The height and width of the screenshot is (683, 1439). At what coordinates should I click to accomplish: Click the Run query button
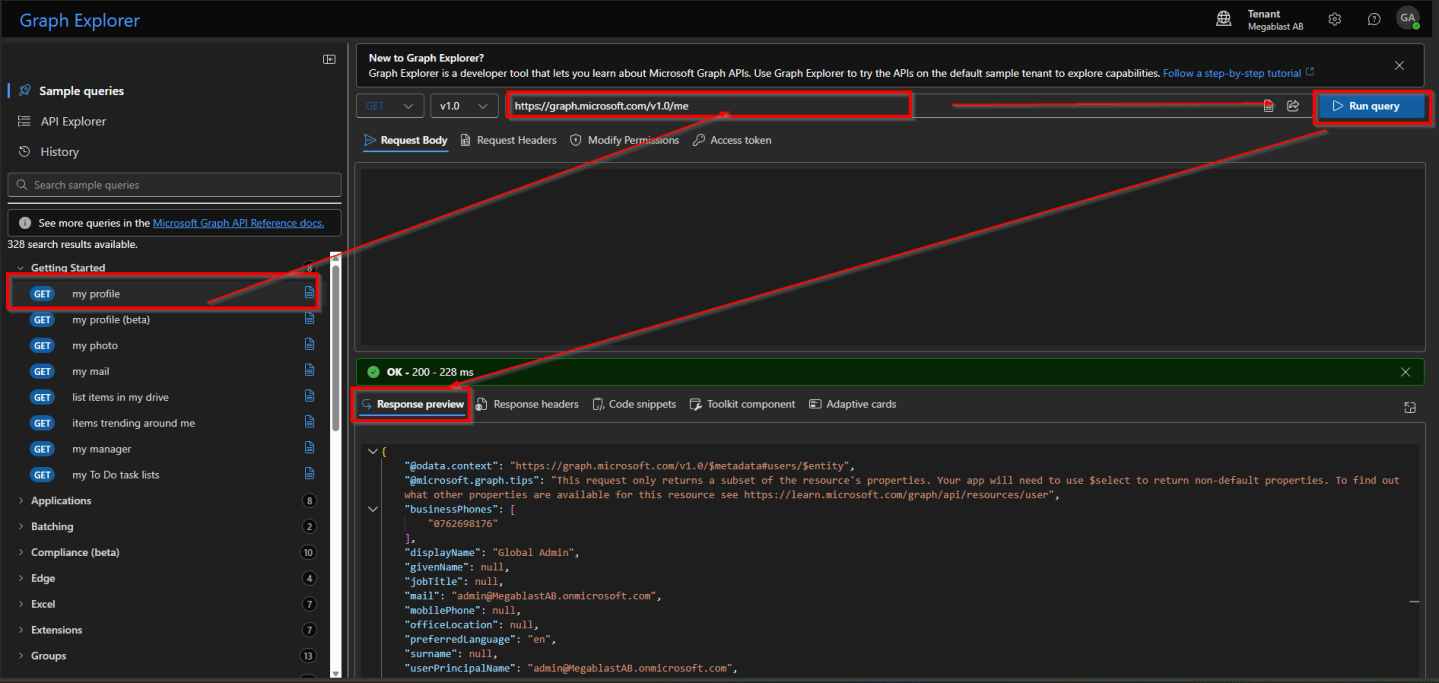pos(1371,105)
